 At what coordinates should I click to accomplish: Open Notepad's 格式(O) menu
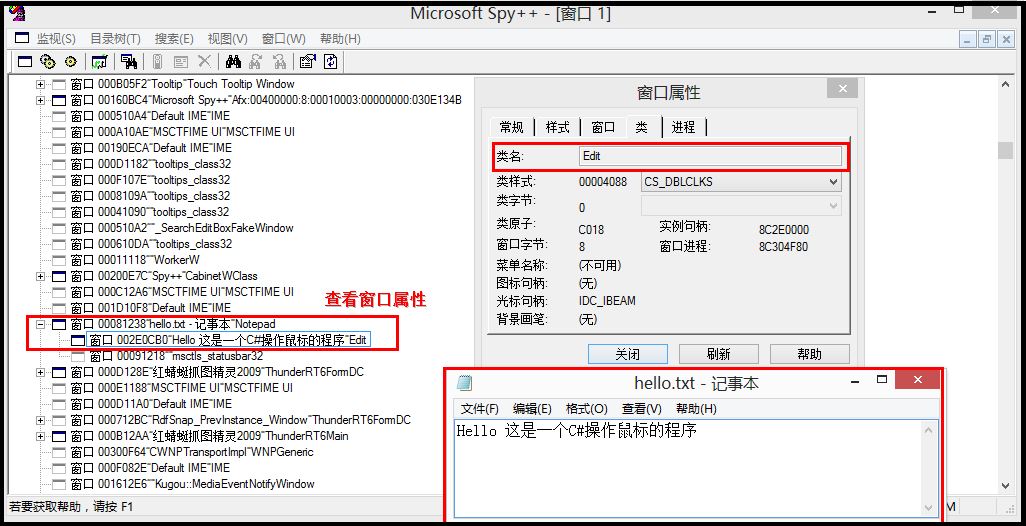[586, 409]
